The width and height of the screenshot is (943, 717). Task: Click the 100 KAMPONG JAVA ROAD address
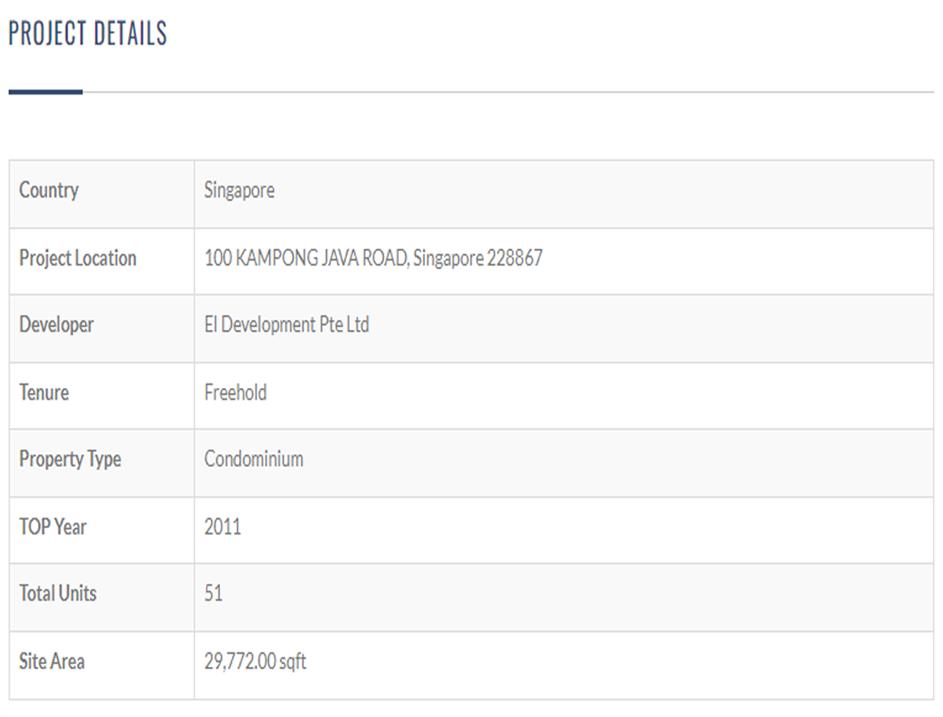click(306, 258)
